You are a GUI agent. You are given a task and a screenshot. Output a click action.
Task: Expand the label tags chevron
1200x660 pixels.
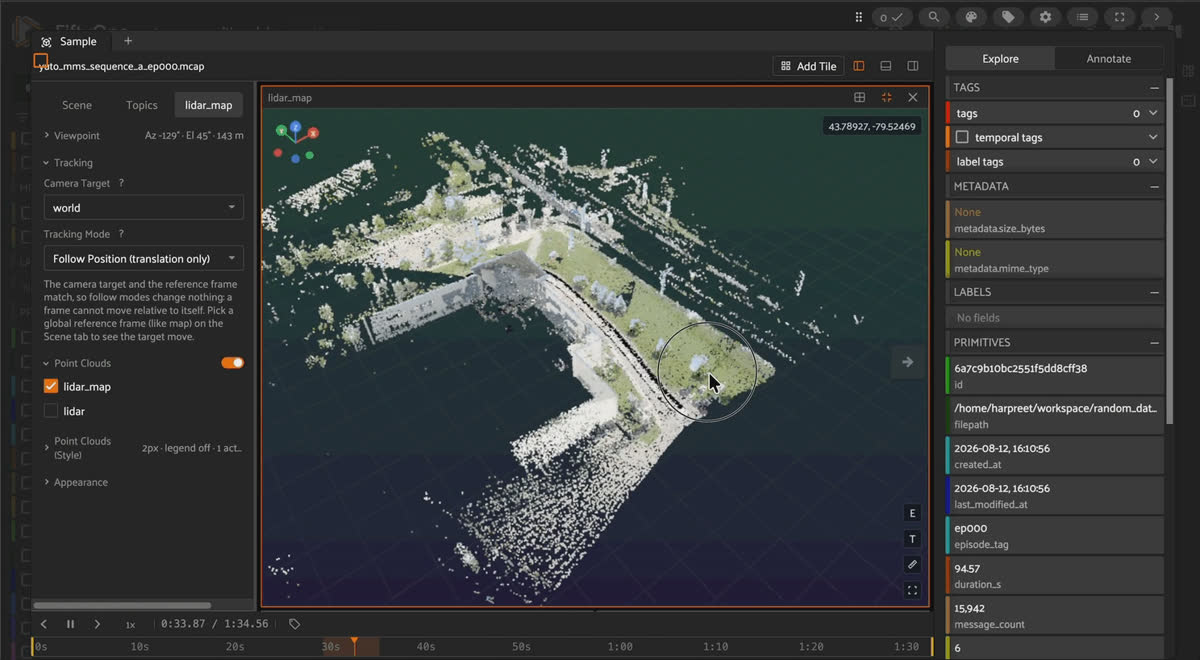[1153, 161]
